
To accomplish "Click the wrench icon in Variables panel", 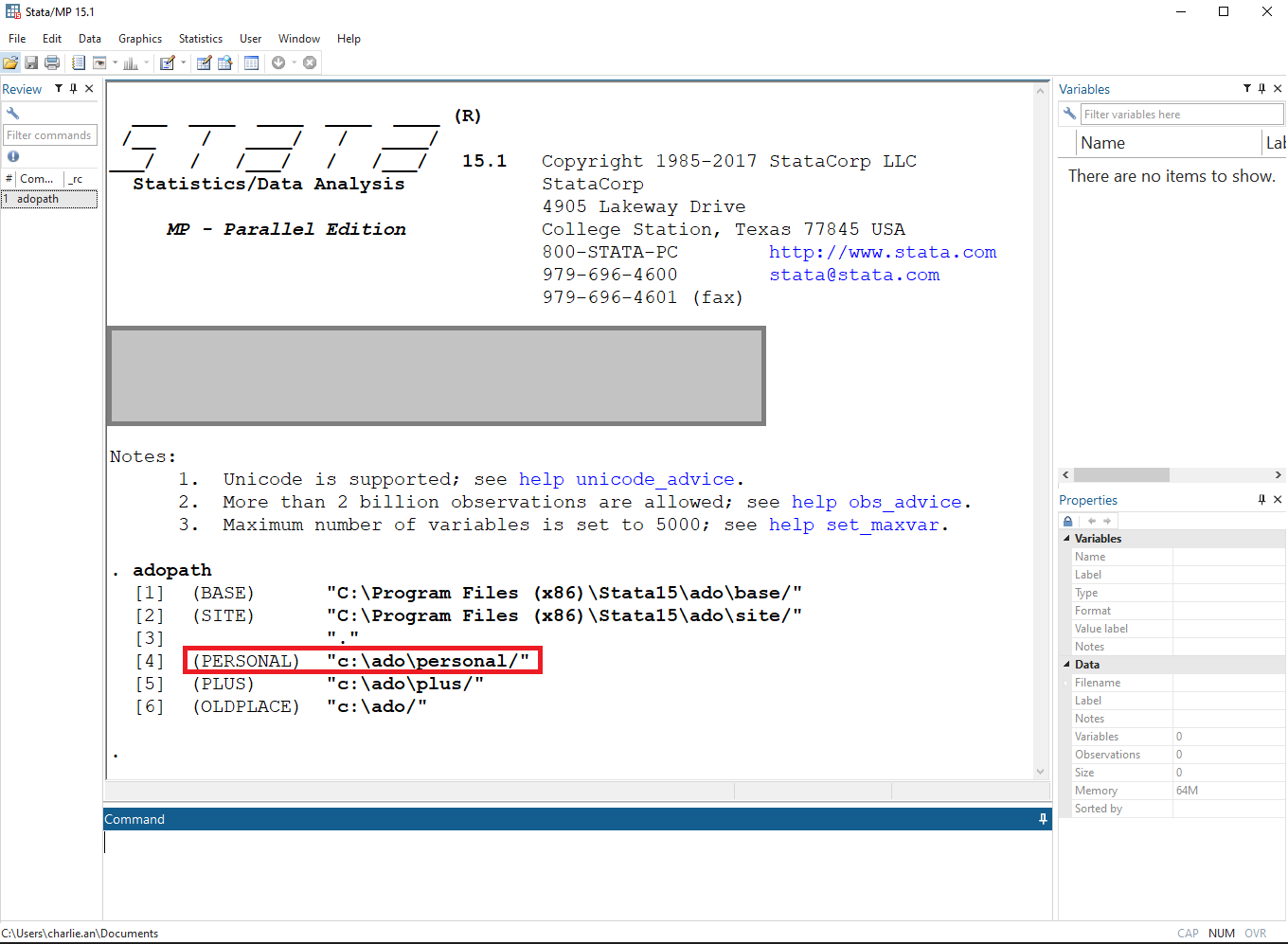I will [x=1069, y=114].
